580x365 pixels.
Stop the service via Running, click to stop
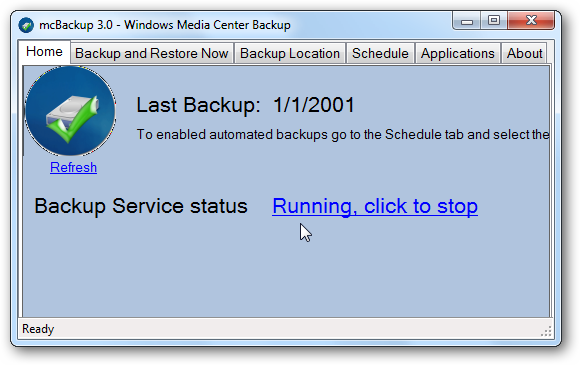(375, 206)
